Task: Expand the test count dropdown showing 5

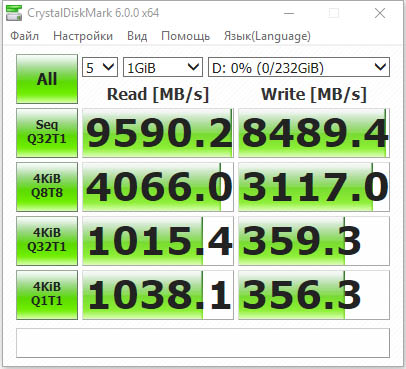Action: (x=100, y=68)
